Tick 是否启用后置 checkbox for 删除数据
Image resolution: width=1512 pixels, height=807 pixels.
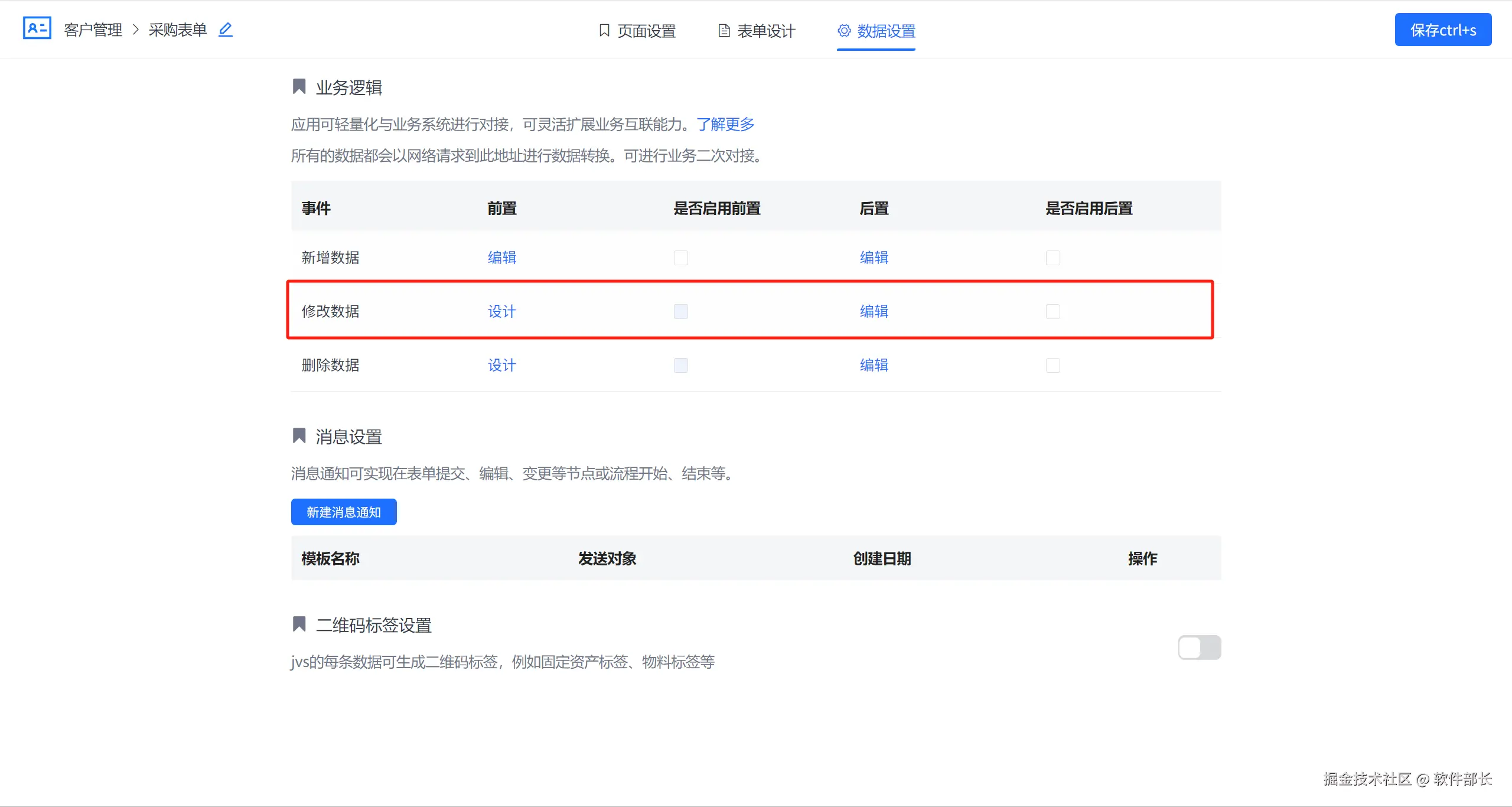[1052, 365]
